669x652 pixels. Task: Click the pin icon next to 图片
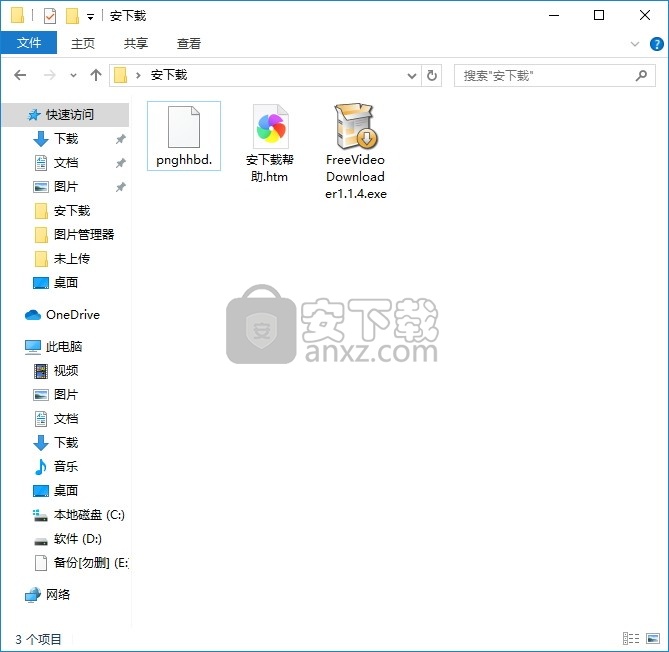click(121, 187)
